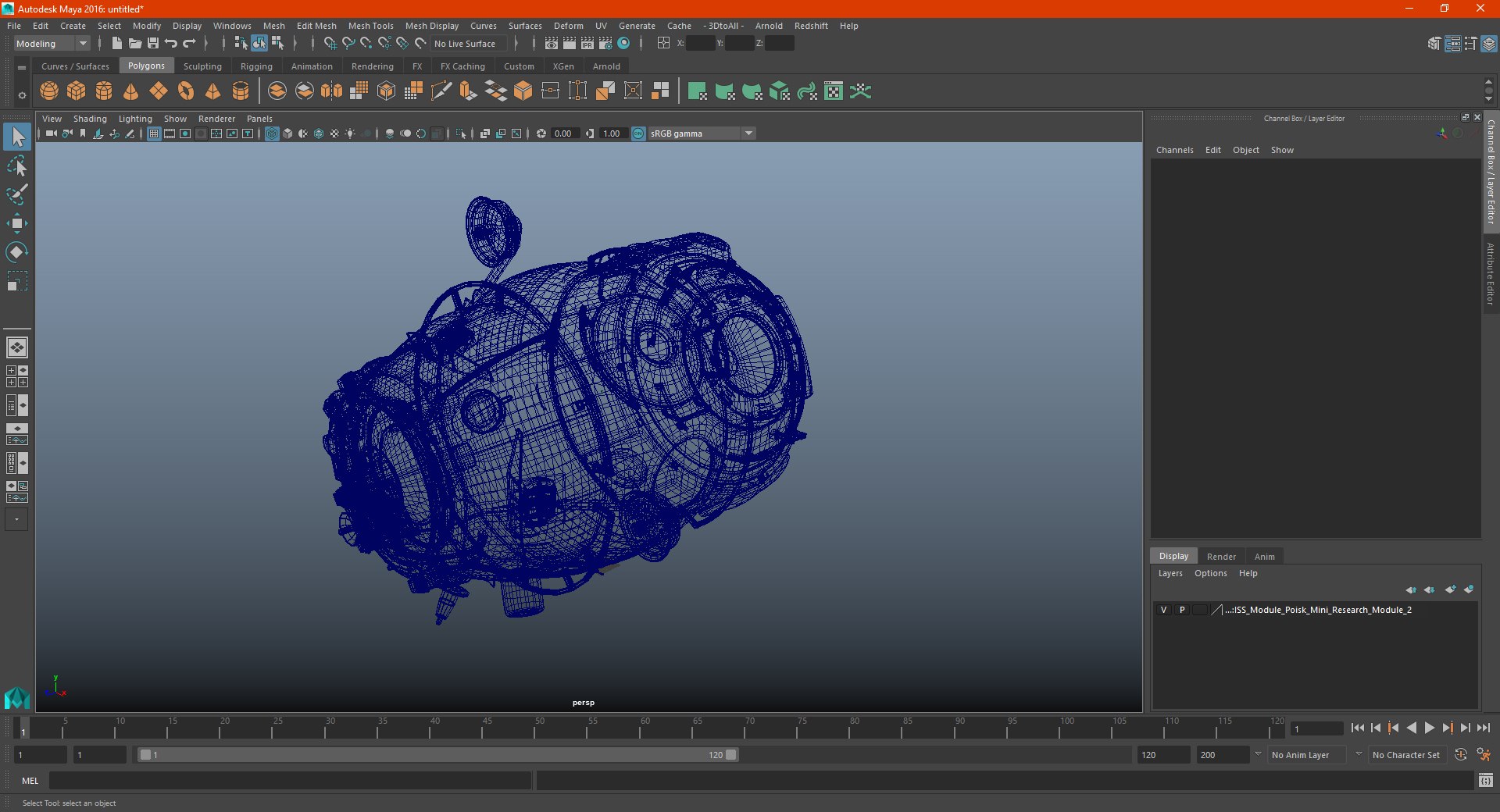
Task: Create a polygon sphere from the shelf
Action: (49, 91)
